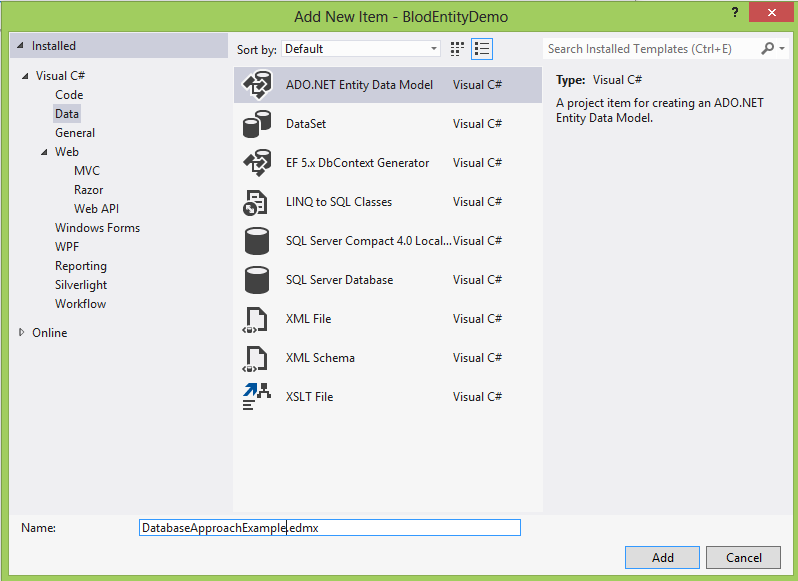Viewport: 798px width, 581px height.
Task: Select the Web API category
Action: [96, 209]
